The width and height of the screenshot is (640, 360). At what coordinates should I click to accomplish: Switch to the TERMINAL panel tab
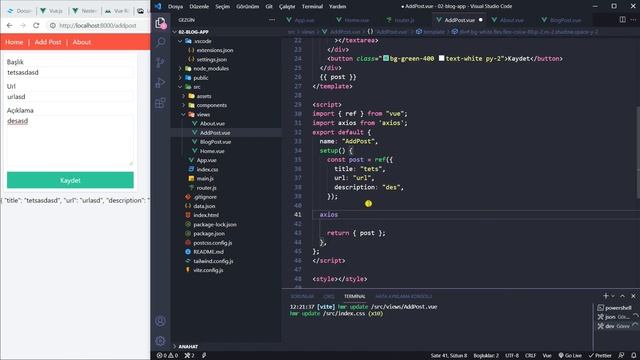[354, 296]
